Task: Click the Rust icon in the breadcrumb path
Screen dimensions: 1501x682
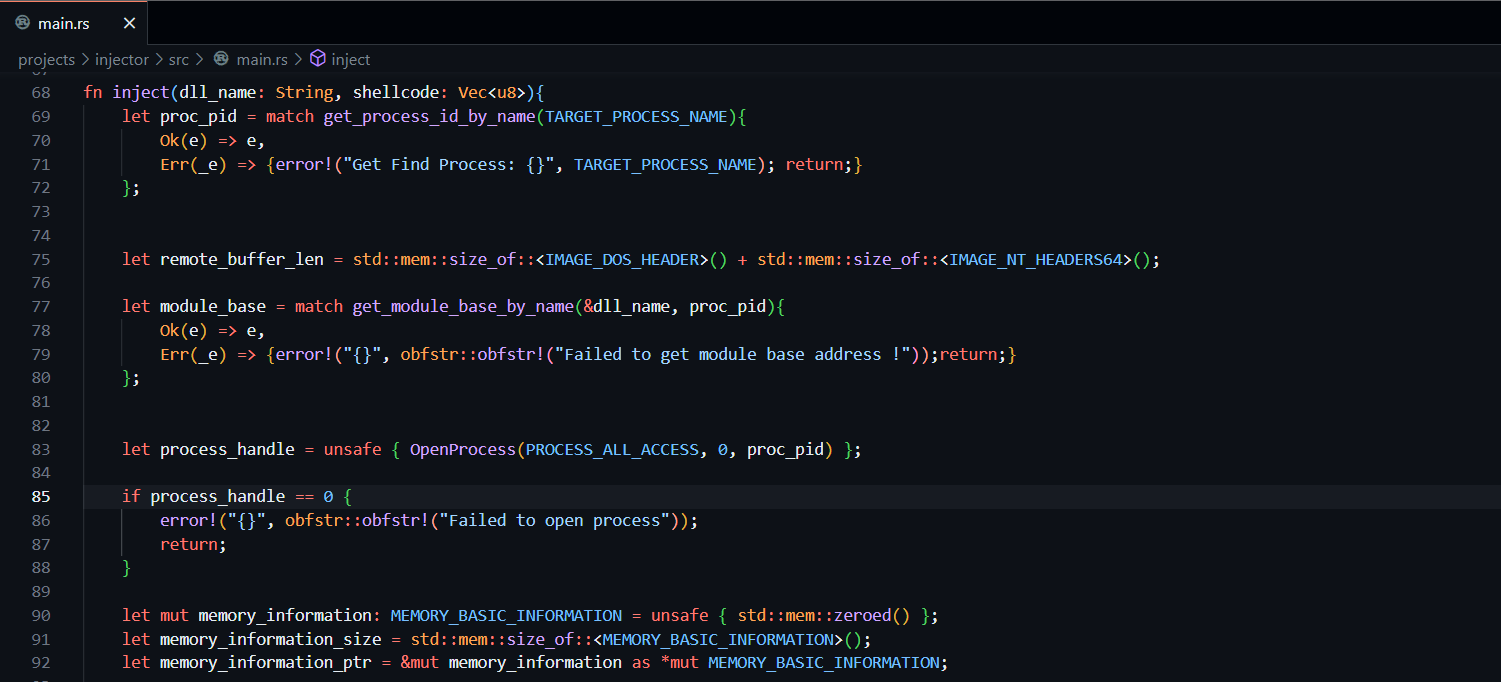Action: (x=221, y=59)
